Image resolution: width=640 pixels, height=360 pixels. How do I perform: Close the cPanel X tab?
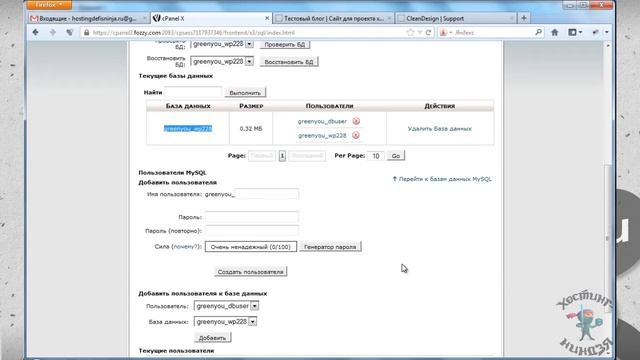click(267, 18)
